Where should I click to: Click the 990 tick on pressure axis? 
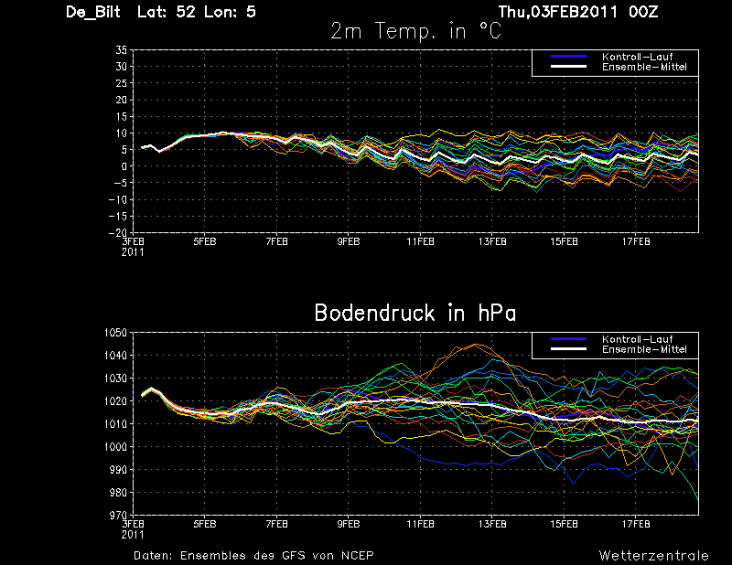tap(118, 470)
